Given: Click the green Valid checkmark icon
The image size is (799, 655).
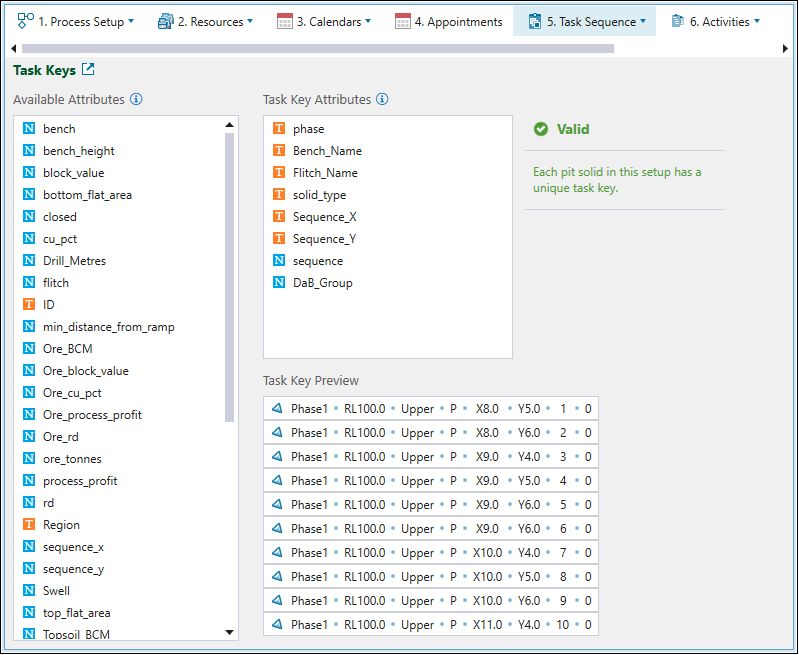Looking at the screenshot, I should pos(541,129).
